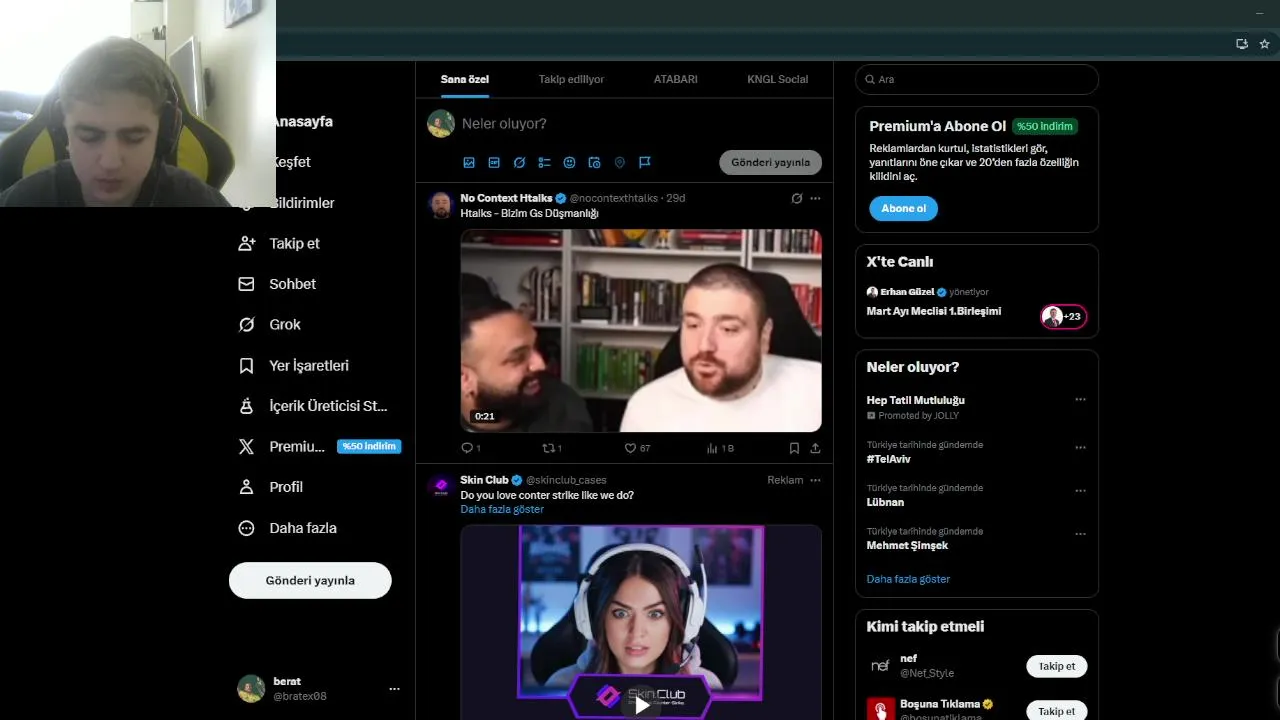Click the browser install app icon
This screenshot has width=1280, height=720.
[1241, 44]
